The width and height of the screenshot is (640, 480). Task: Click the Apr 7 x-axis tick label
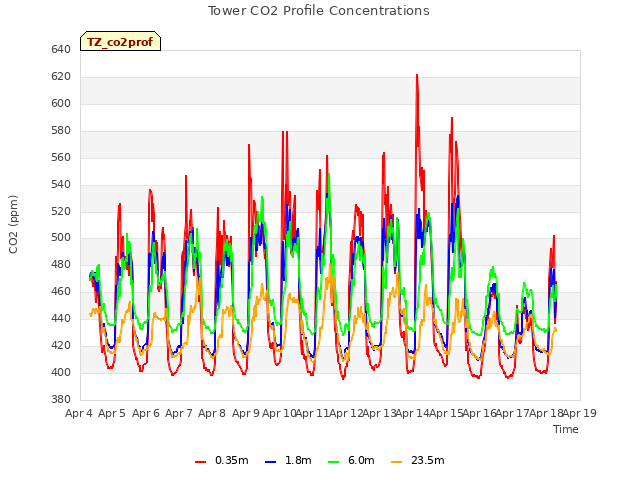point(179,413)
